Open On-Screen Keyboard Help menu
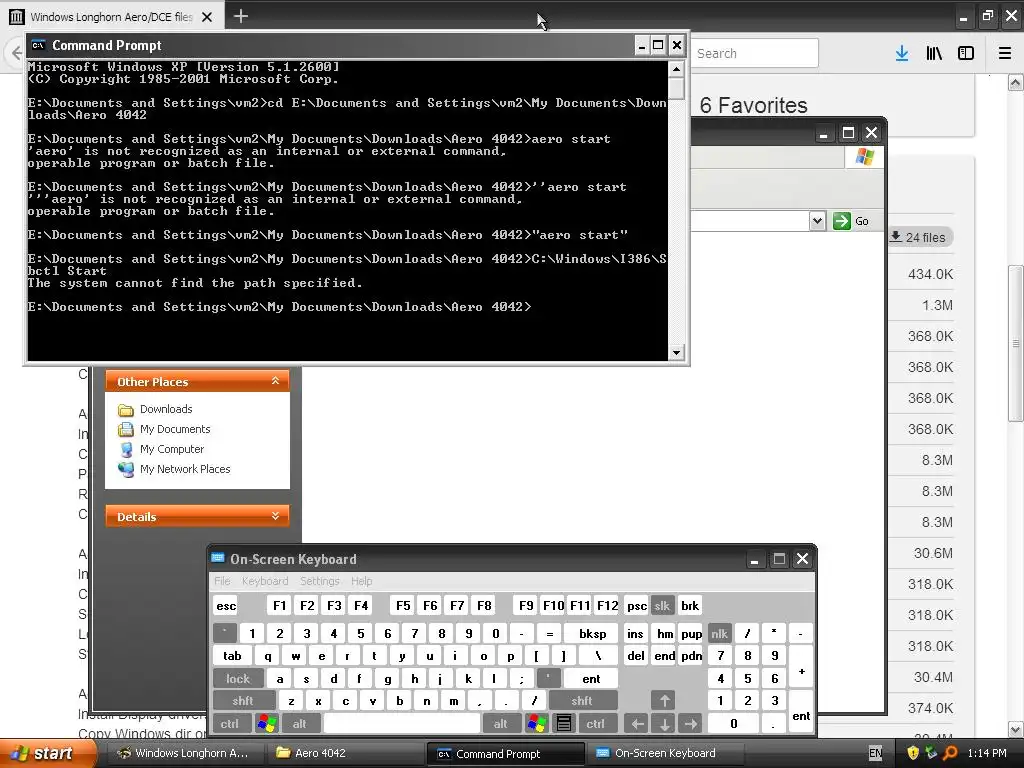This screenshot has height=768, width=1024. tap(361, 581)
